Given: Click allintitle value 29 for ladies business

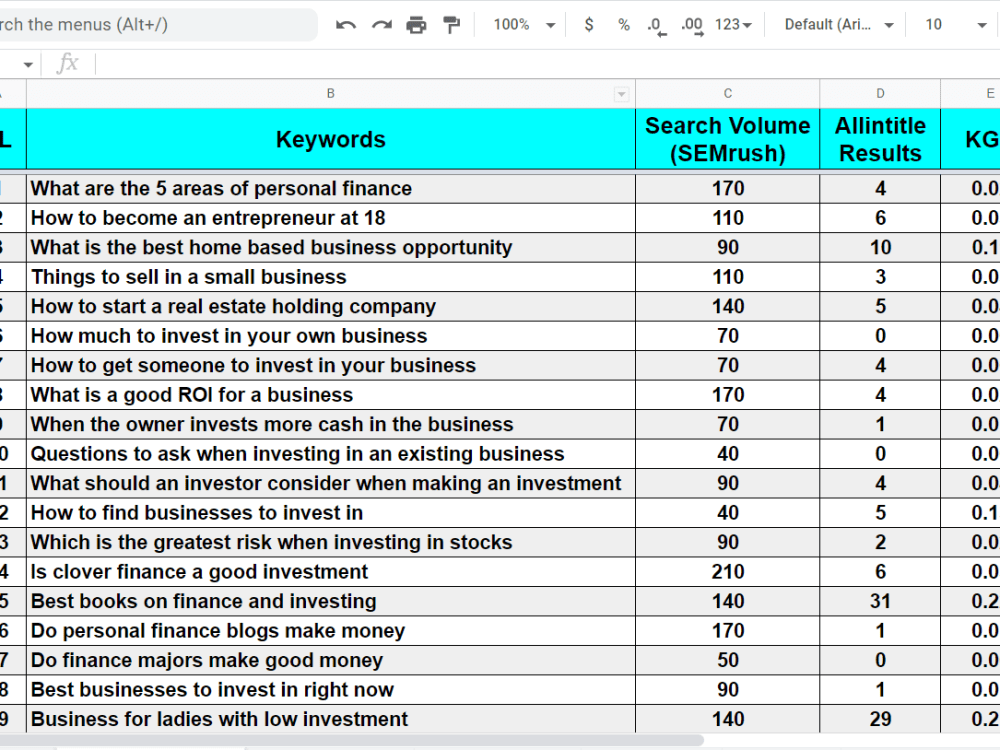Looking at the screenshot, I should tap(880, 719).
